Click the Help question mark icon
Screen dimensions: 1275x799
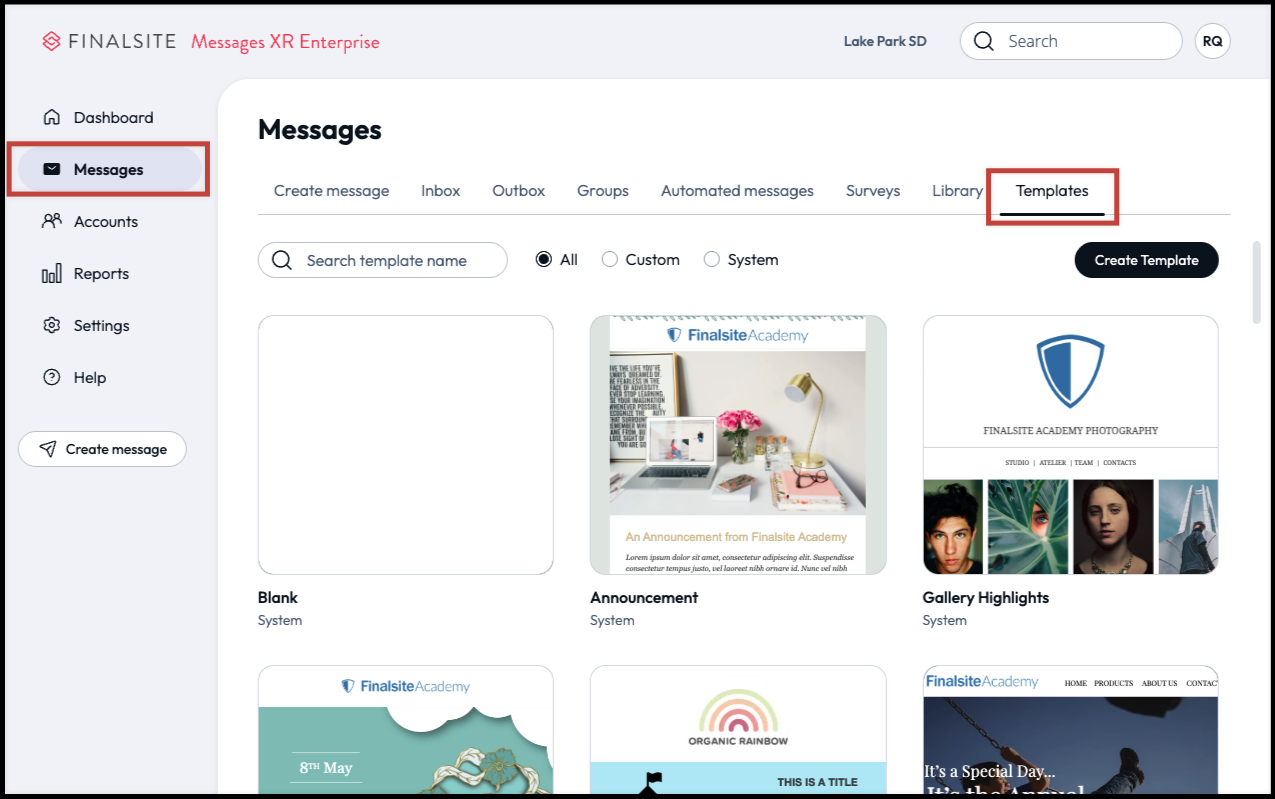point(52,377)
